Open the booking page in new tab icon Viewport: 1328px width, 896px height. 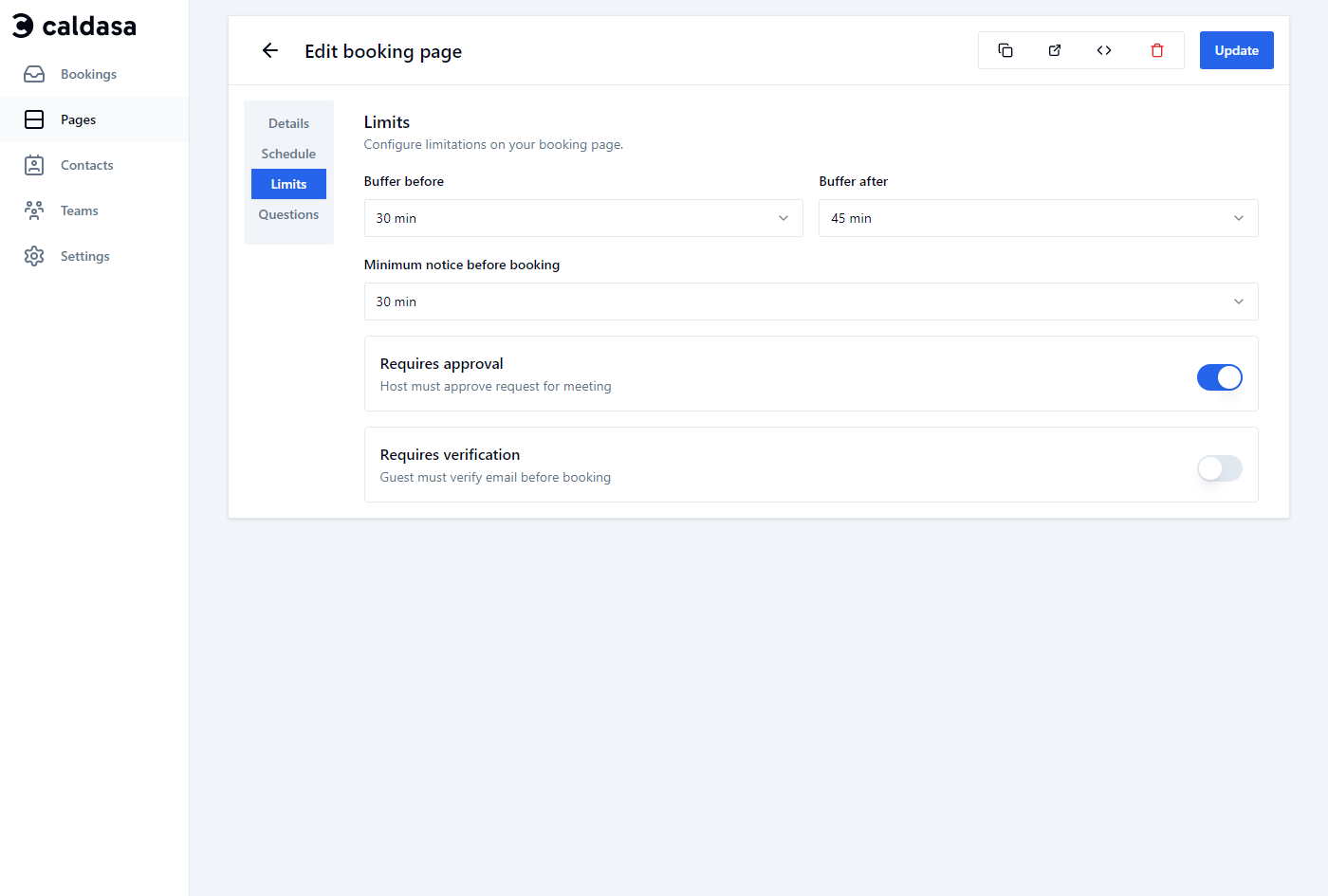pyautogui.click(x=1055, y=50)
